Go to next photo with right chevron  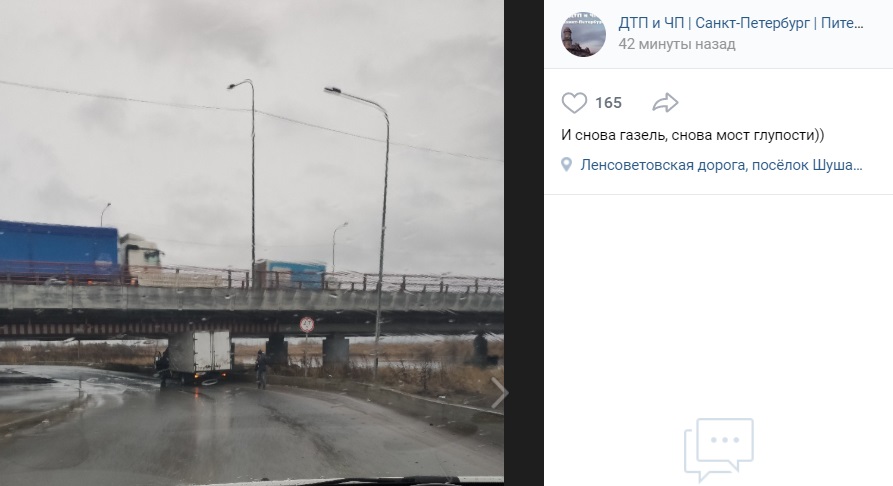pos(498,393)
